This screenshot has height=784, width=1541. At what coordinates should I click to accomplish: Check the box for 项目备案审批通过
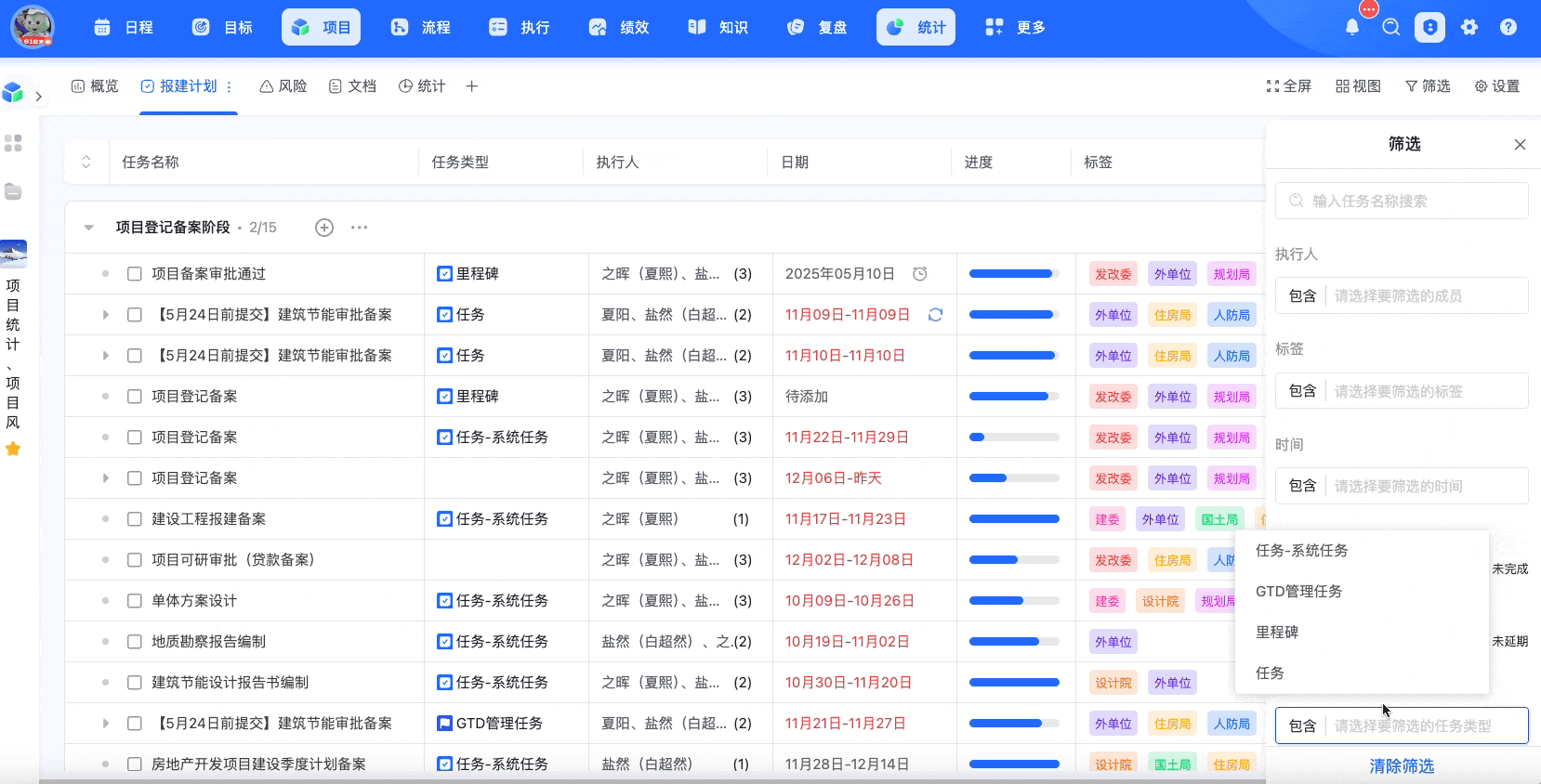[x=135, y=274]
